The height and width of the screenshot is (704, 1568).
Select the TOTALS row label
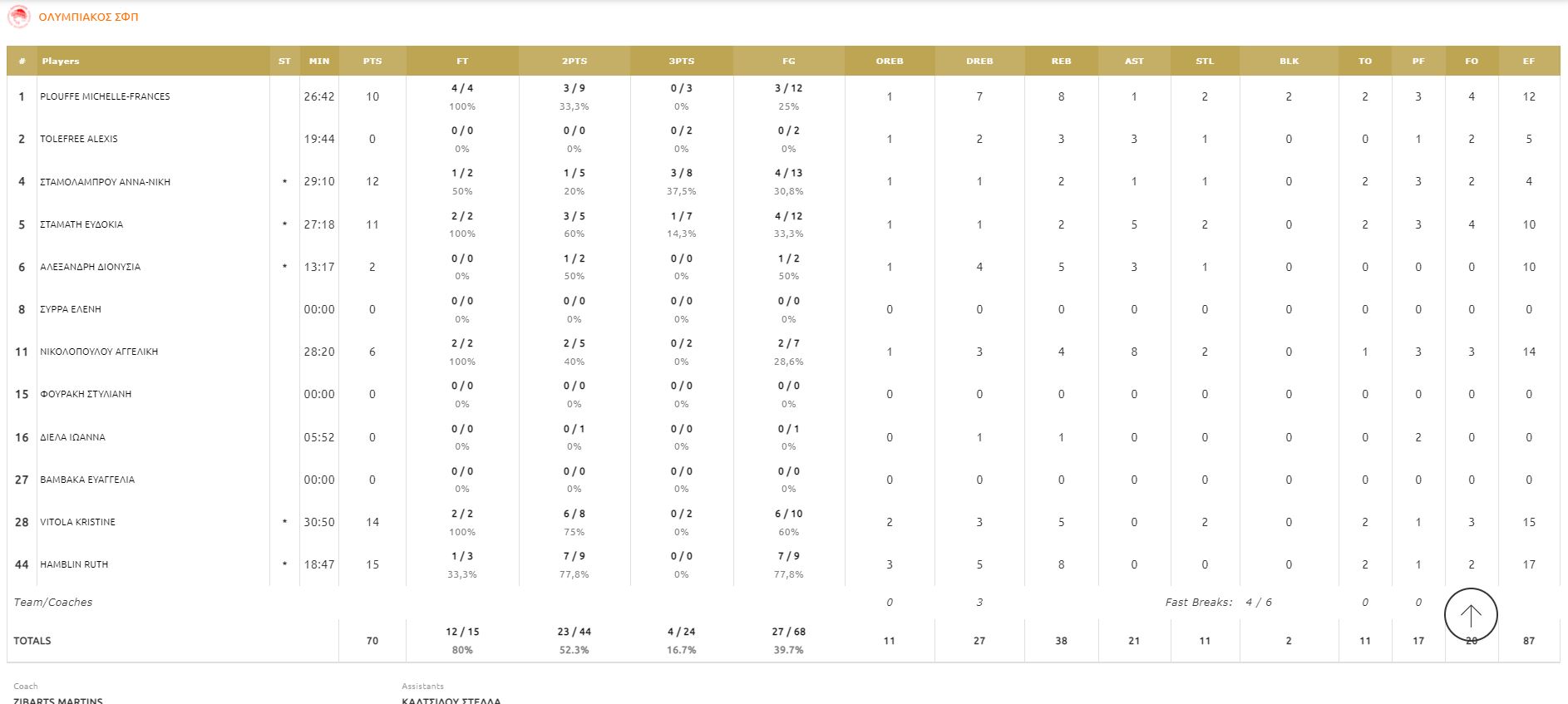tap(32, 641)
